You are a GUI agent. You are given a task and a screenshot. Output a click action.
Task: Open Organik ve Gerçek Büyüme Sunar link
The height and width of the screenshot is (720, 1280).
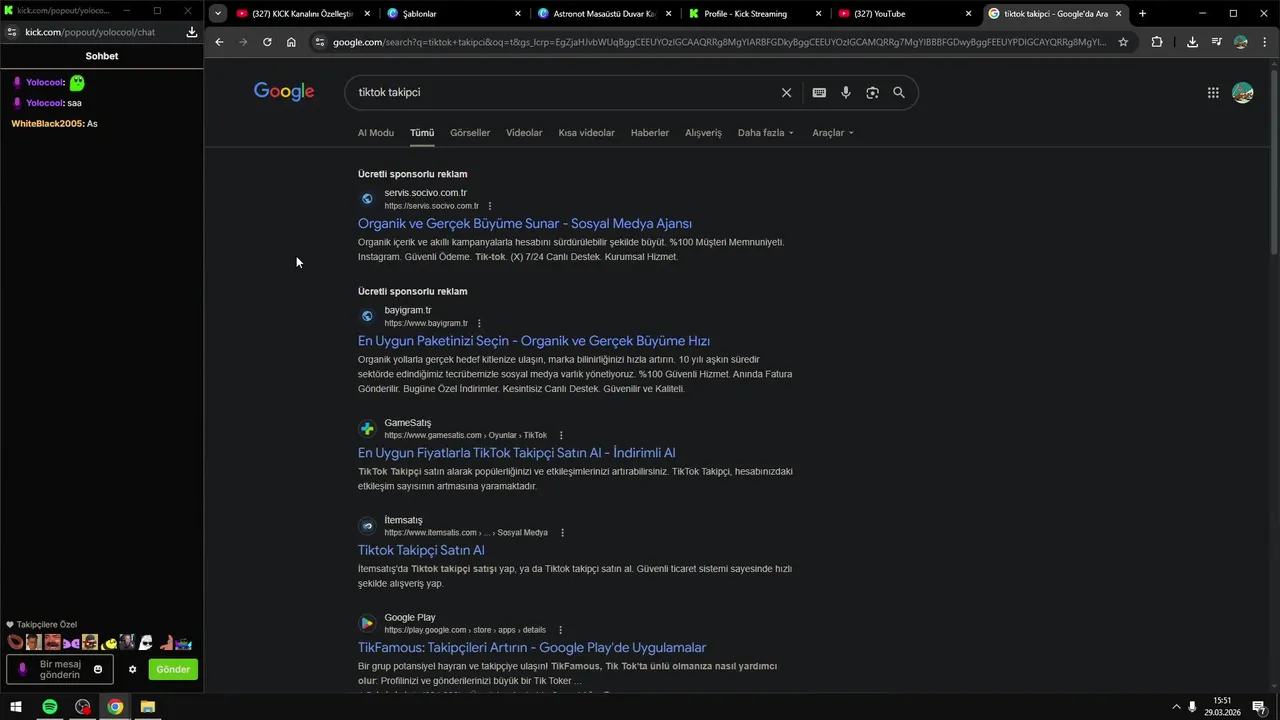point(525,224)
